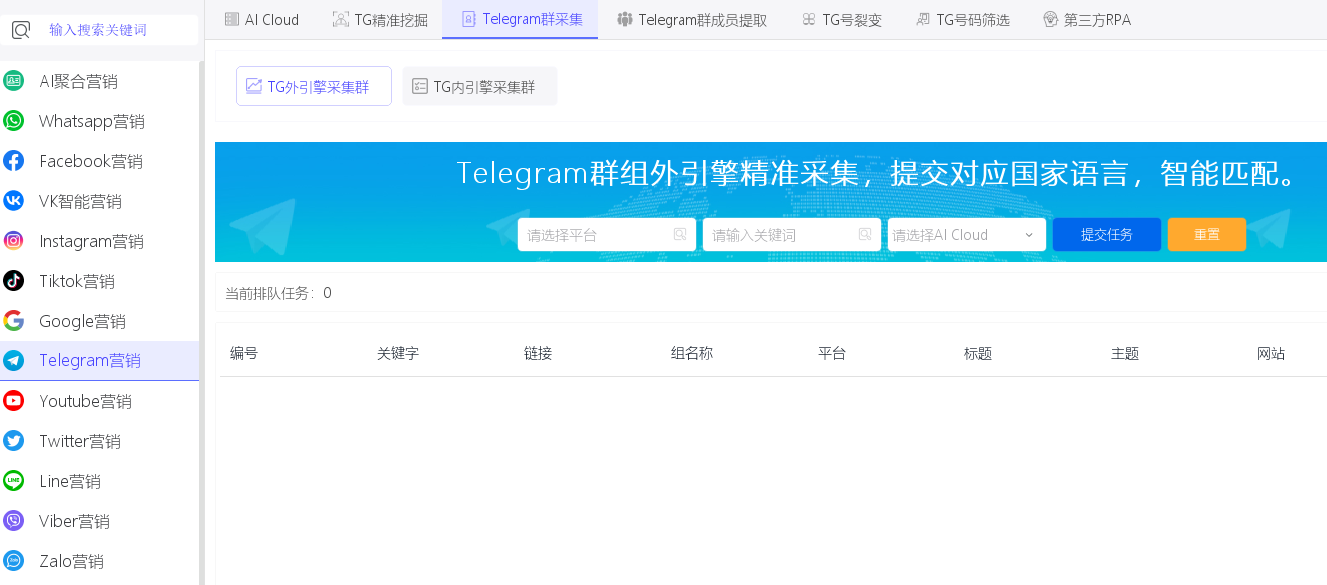Switch to the AI Cloud tab
Screen dimensions: 1327x585
coord(262,19)
